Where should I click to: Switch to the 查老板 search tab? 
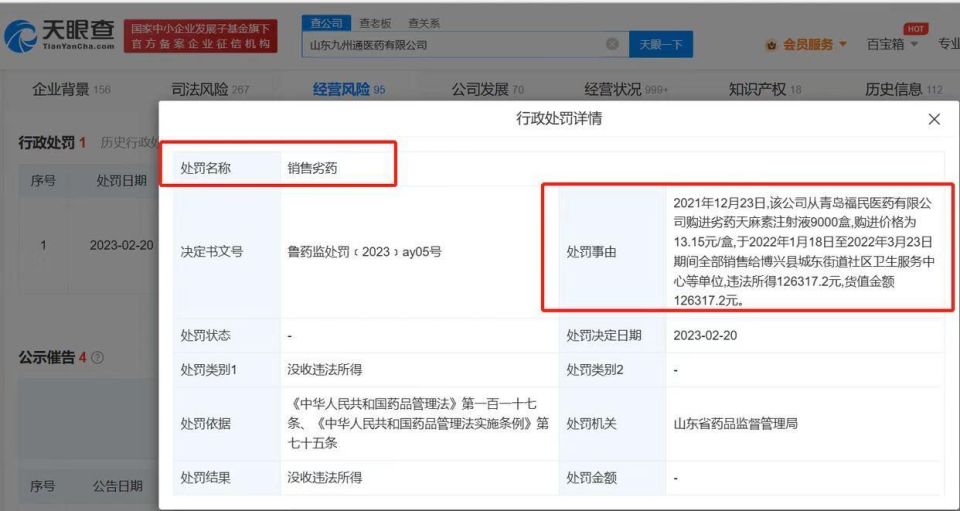(x=375, y=23)
